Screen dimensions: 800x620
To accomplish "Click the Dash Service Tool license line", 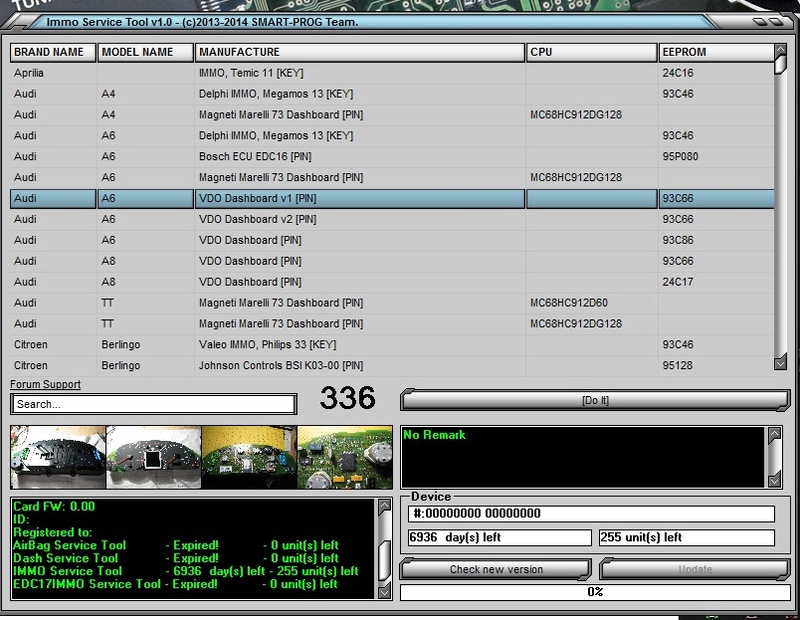I will [176, 558].
